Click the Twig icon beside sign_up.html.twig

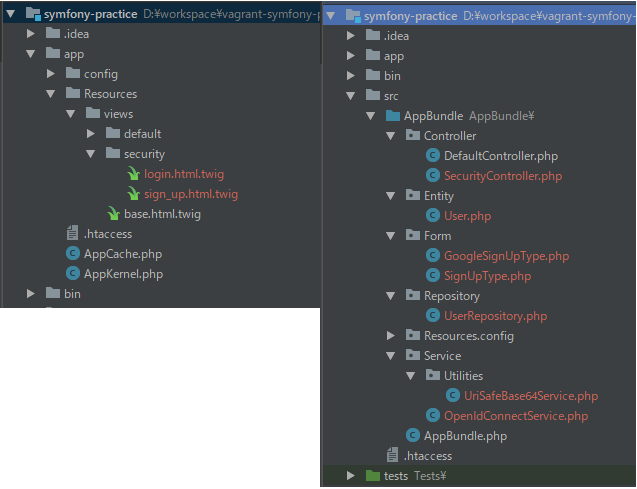133,194
